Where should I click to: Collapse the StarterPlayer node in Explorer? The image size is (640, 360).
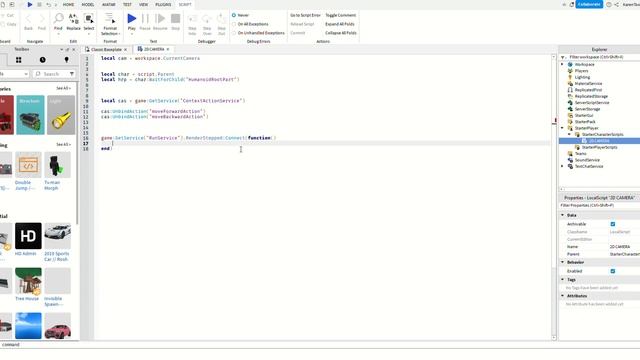(x=562, y=128)
